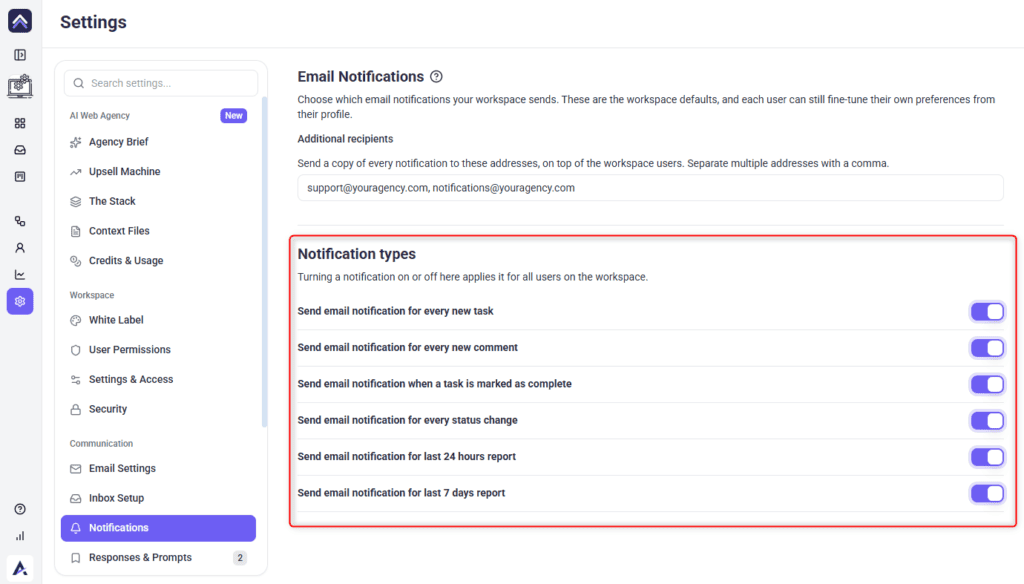Click the app logo at top left
Image resolution: width=1024 pixels, height=584 pixels.
coord(20,21)
